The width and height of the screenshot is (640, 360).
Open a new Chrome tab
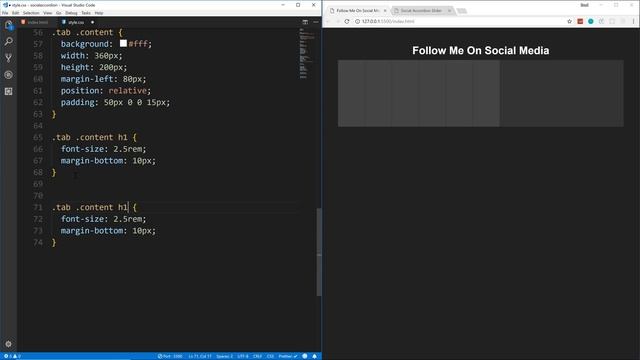click(x=462, y=11)
